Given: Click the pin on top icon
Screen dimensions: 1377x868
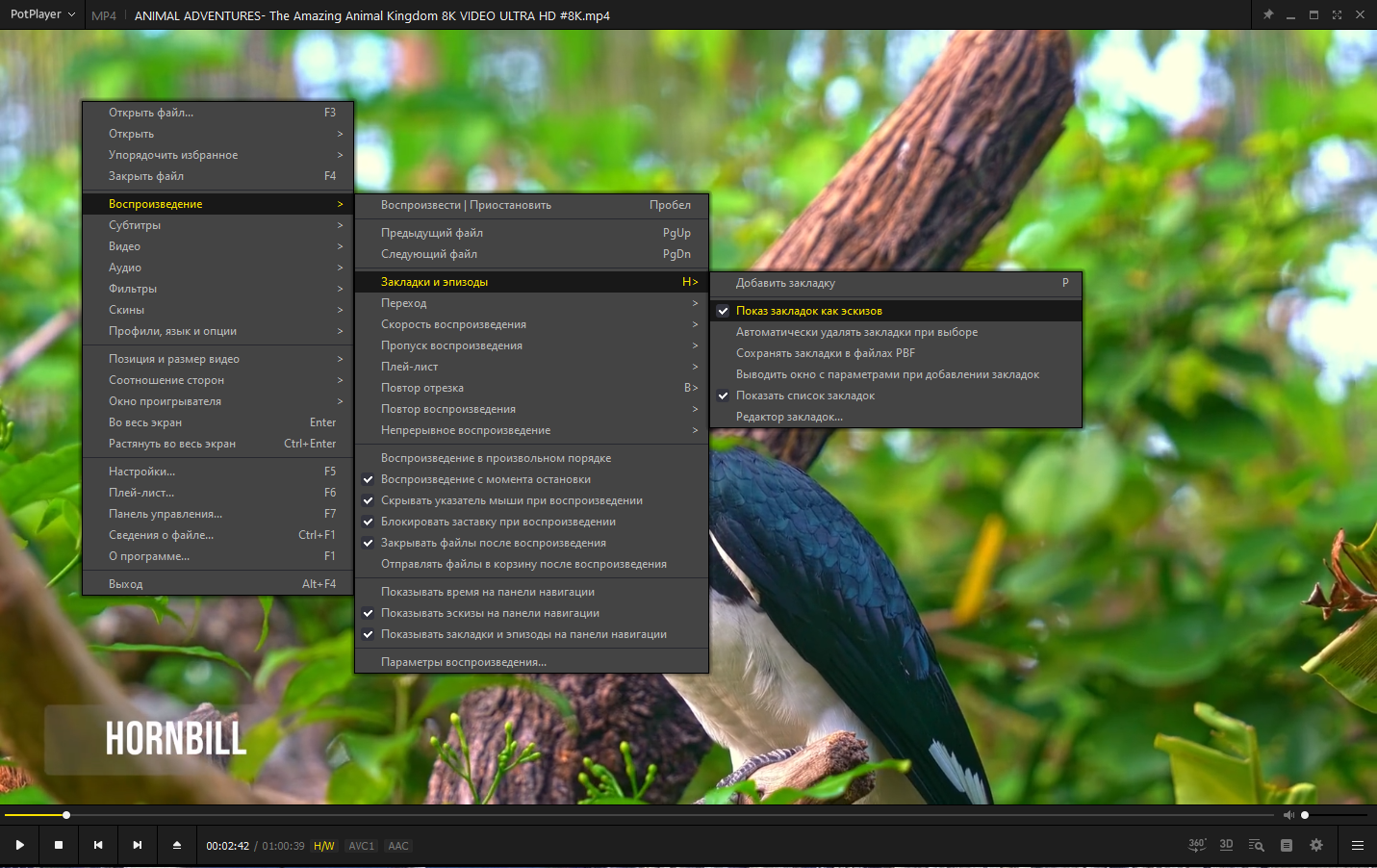Looking at the screenshot, I should point(1268,14).
